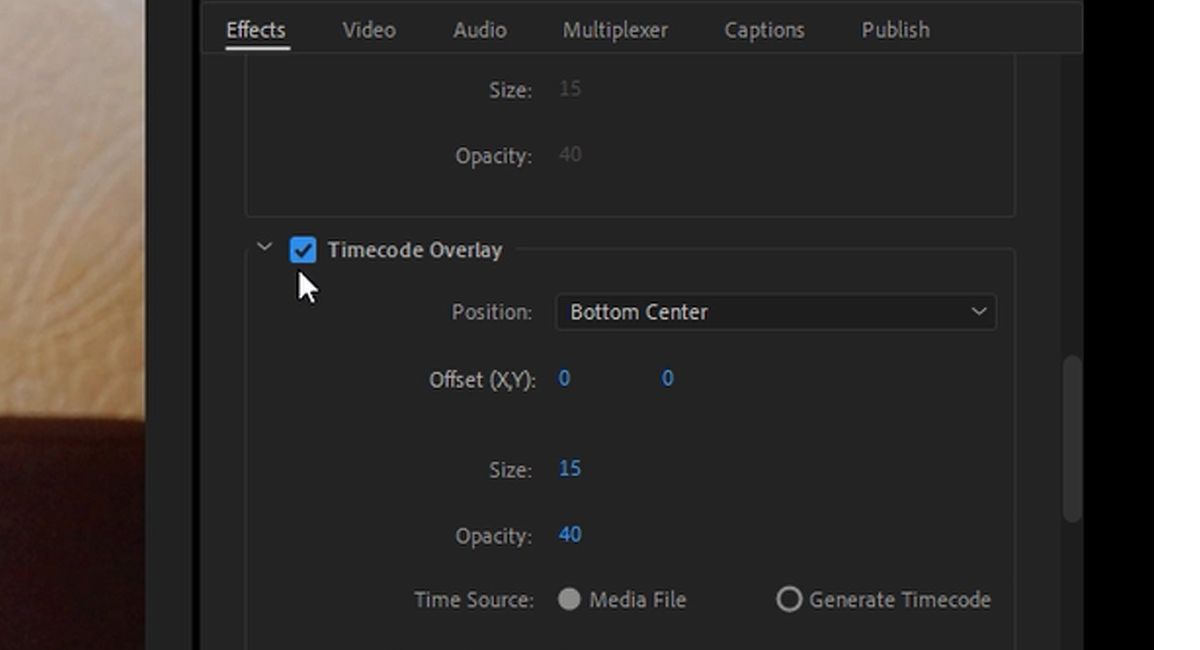The image size is (1200, 650).
Task: Select the Multiplexer tab
Action: click(x=617, y=30)
